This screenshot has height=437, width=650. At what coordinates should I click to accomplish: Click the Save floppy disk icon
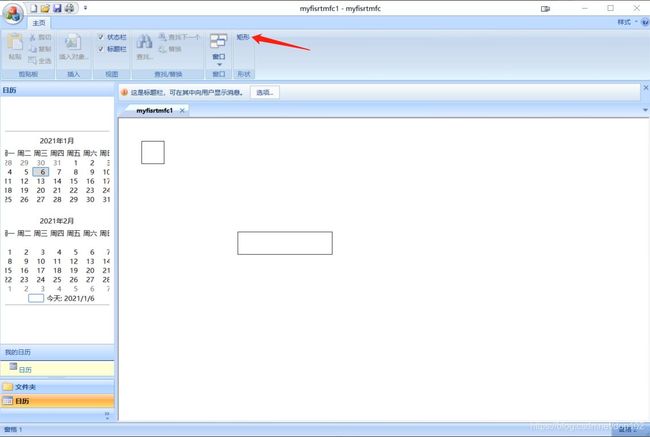click(57, 8)
